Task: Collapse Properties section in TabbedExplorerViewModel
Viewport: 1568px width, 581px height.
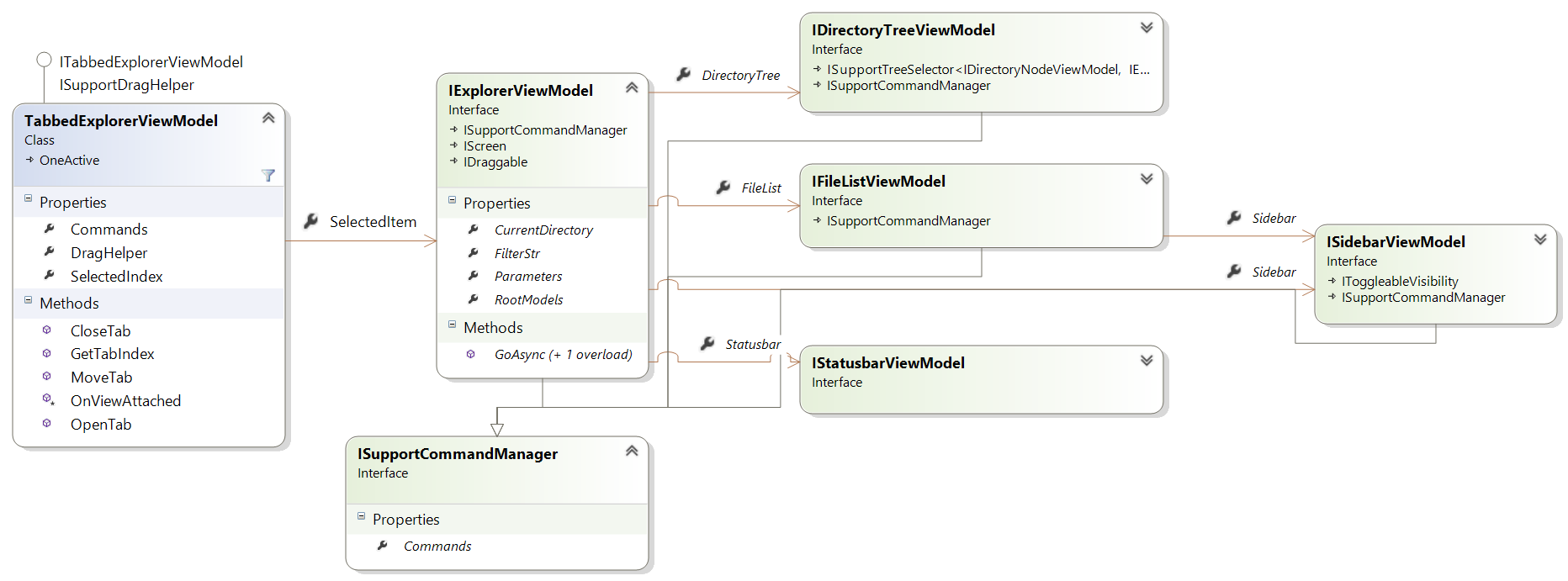Action: tap(28, 199)
